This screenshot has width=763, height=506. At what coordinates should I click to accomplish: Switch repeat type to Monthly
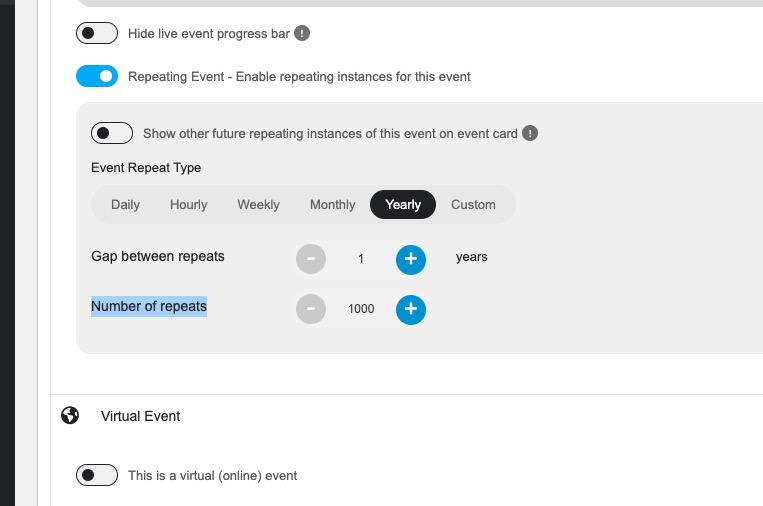tap(333, 204)
